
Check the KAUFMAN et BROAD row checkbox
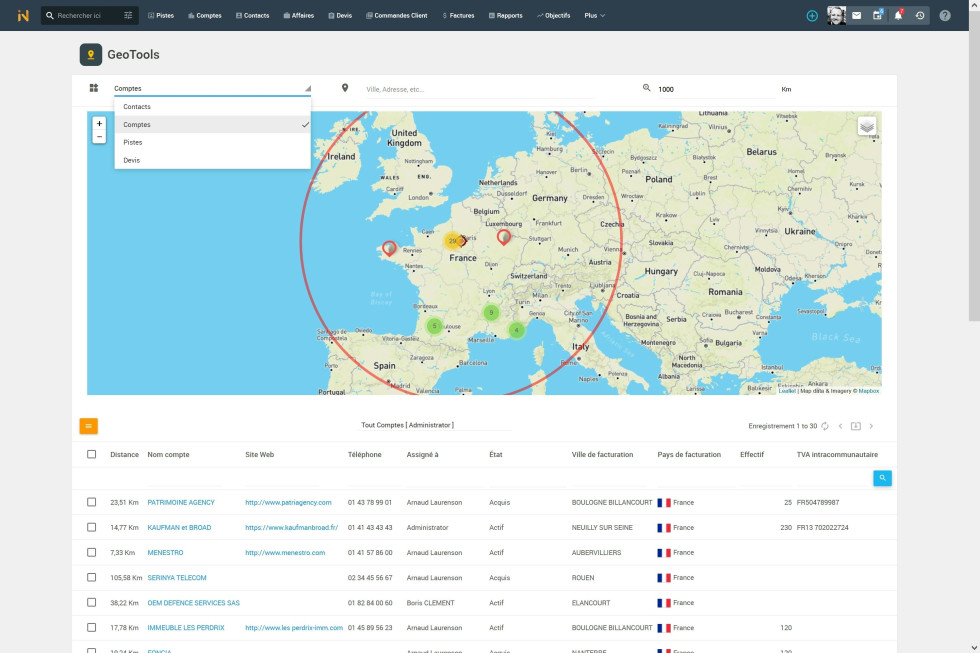click(x=91, y=527)
